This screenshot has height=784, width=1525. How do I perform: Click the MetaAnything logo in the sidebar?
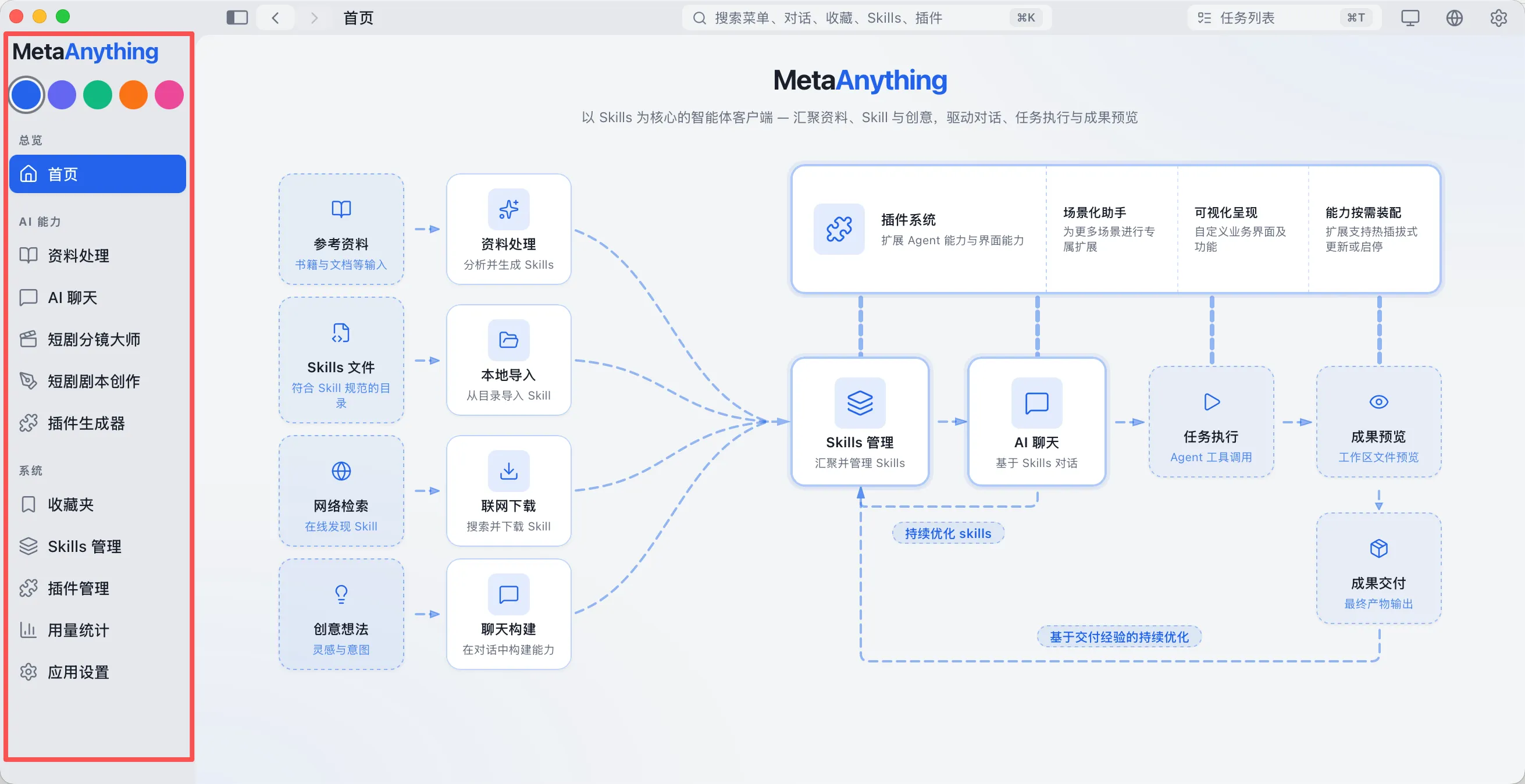point(85,52)
